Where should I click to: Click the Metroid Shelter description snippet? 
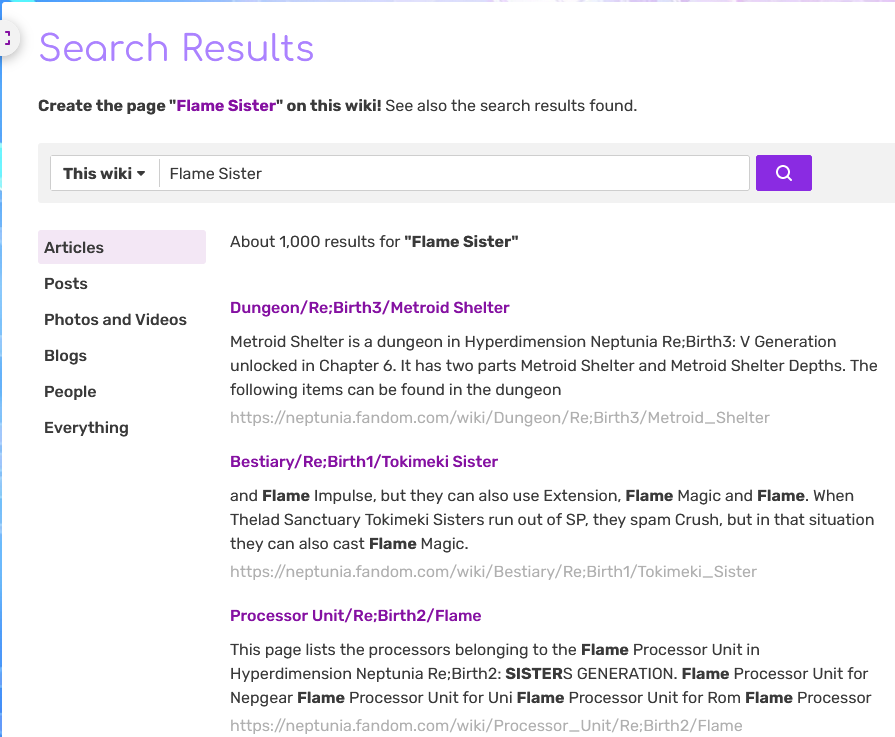[x=553, y=365]
